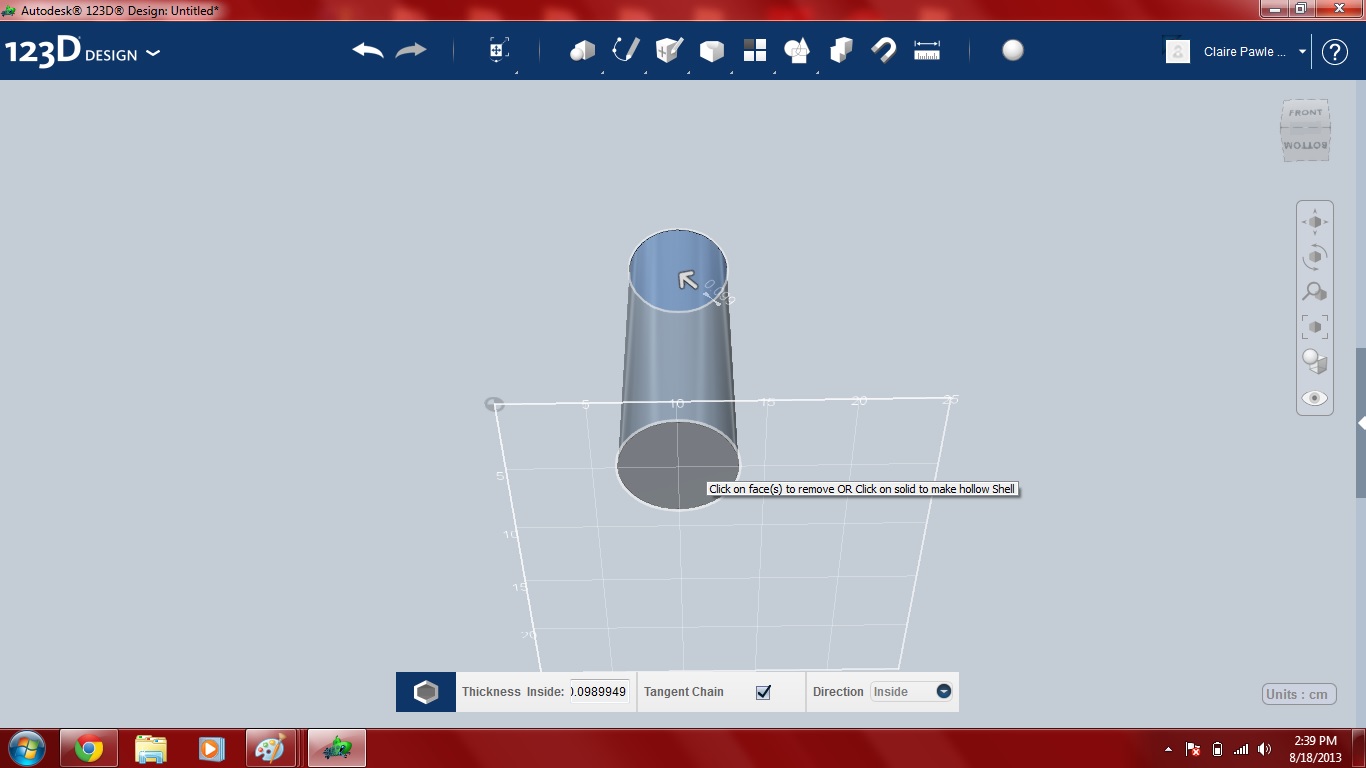
Task: Select the Measure ruler tool
Action: (927, 50)
